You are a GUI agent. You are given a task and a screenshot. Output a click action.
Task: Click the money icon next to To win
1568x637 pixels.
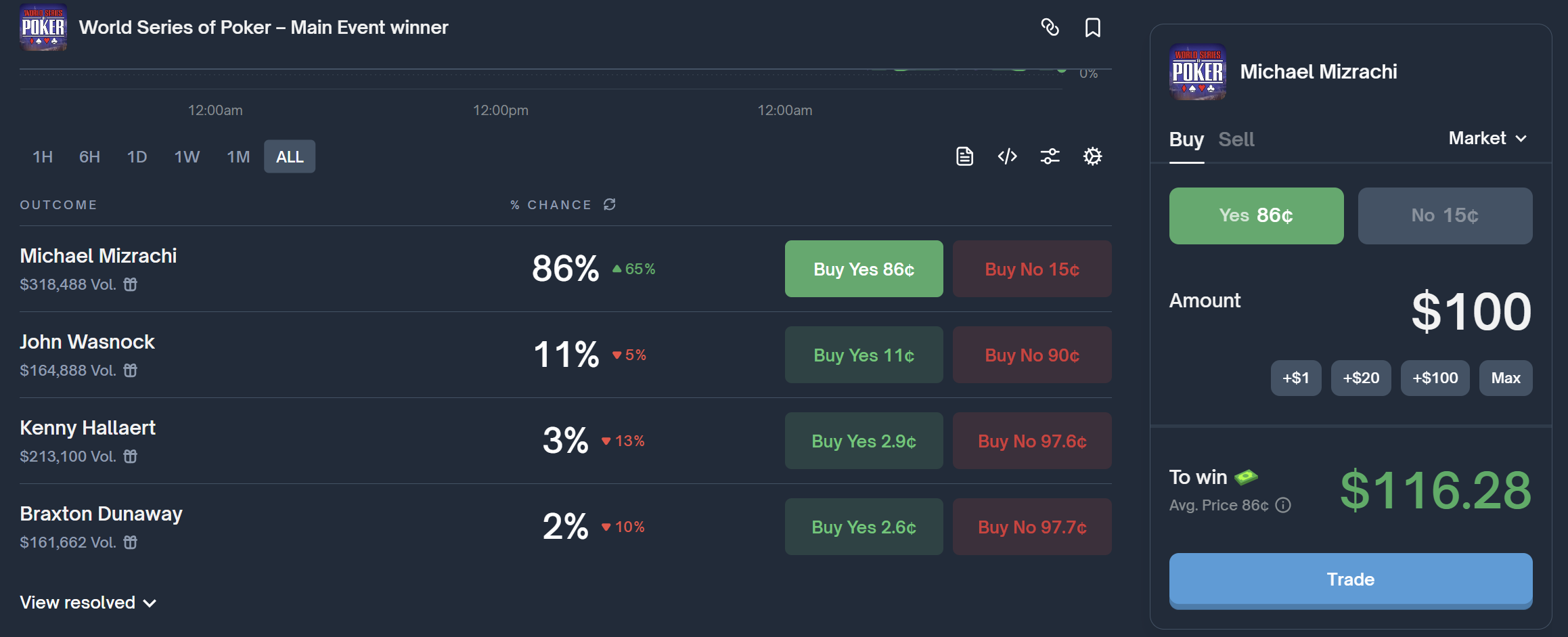click(1246, 477)
